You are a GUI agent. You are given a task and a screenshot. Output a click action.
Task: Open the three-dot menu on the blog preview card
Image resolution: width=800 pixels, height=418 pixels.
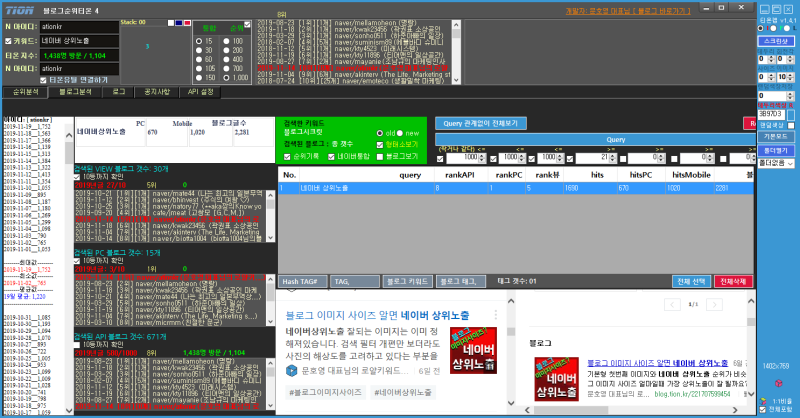pos(495,315)
